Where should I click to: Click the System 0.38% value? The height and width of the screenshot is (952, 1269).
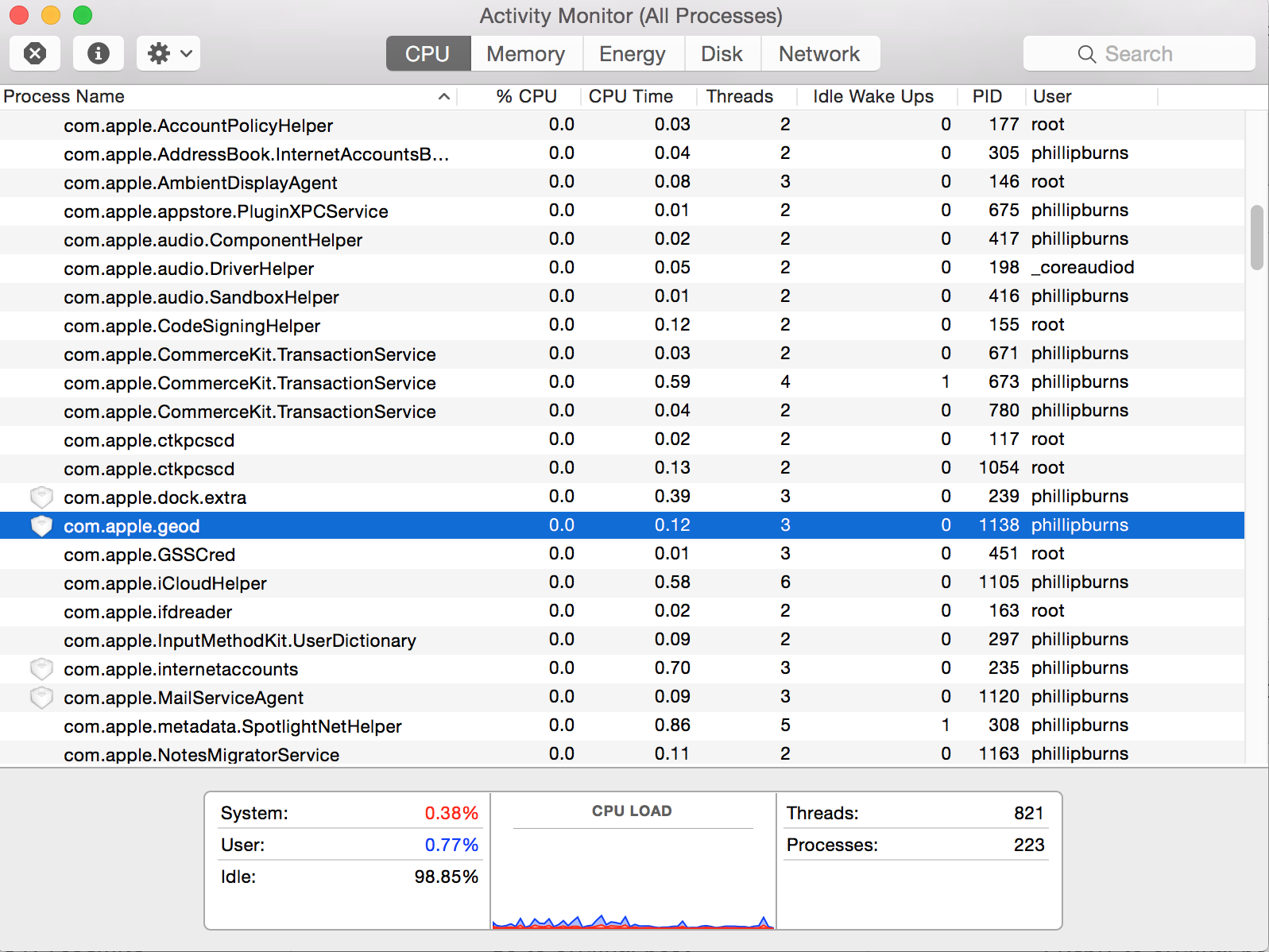coord(451,813)
